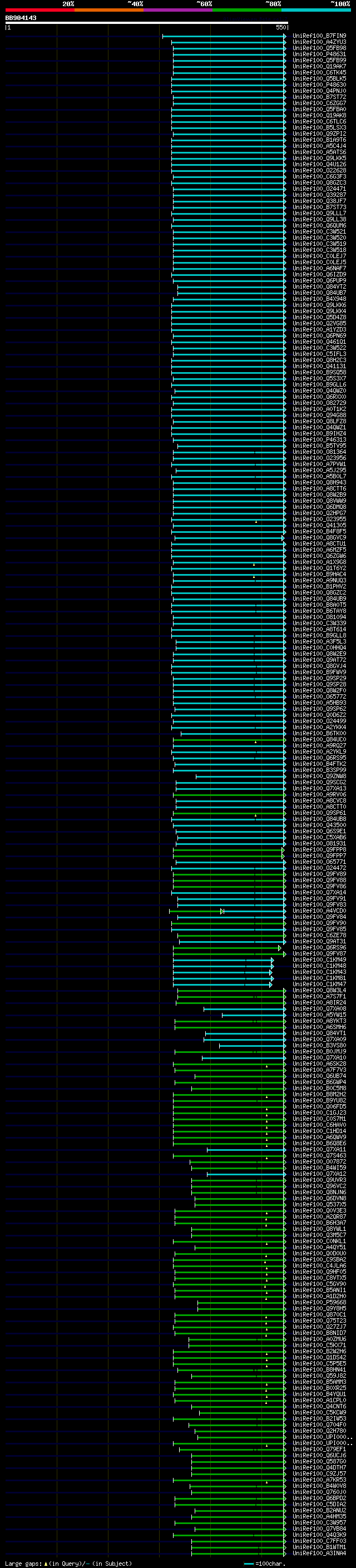This screenshot has height=1568, width=356.
Task: Open the UniRef100_A4VCD0 hit label
Action: click(319, 911)
